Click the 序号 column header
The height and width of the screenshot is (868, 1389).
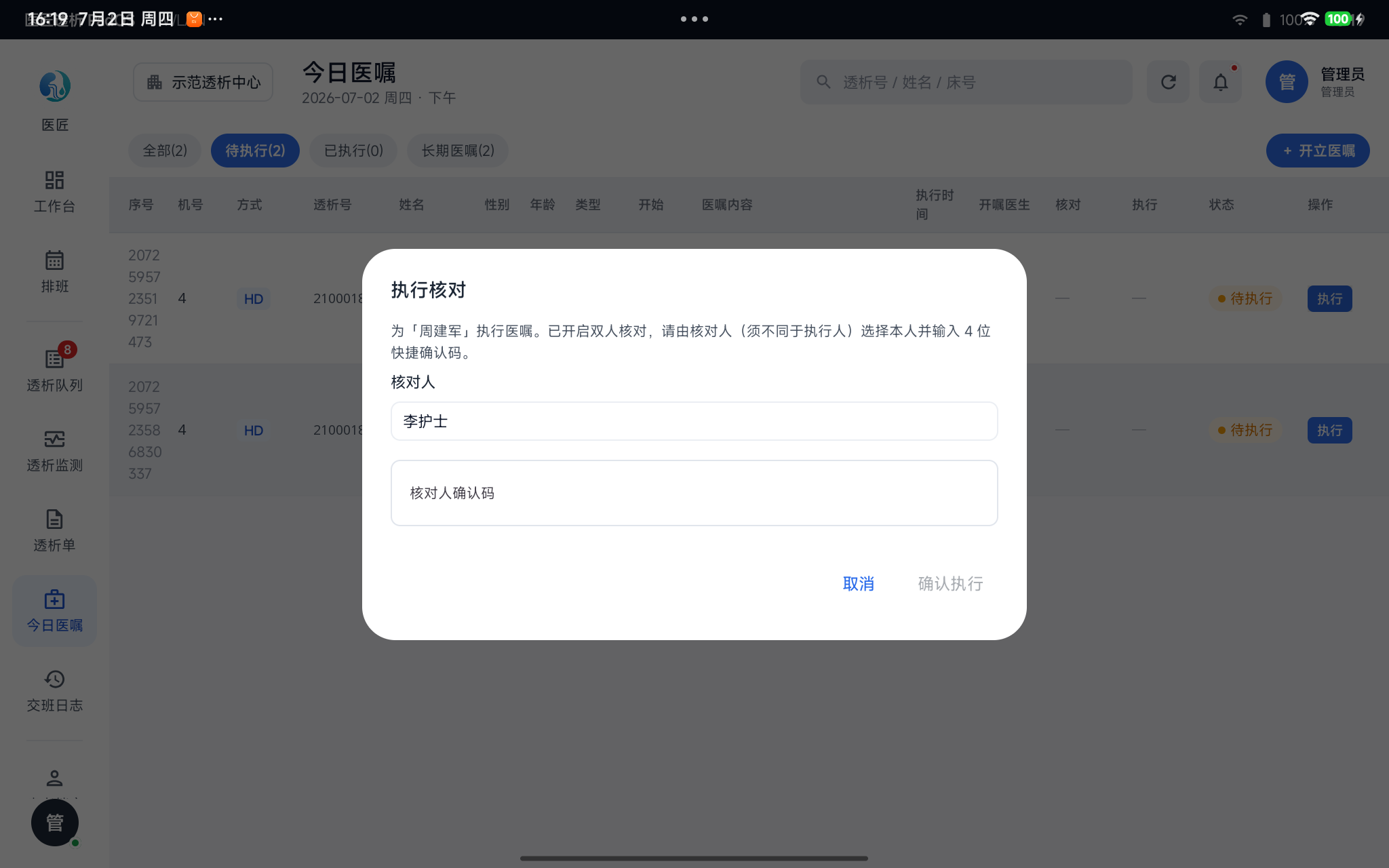tap(141, 205)
